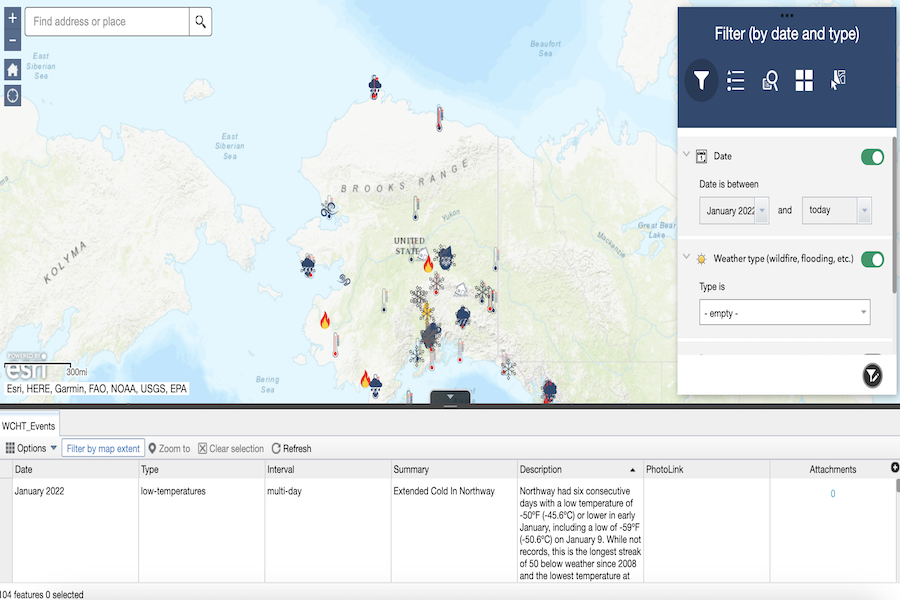Select the thermometer marker below Brooks Range label
Image resolution: width=900 pixels, height=600 pixels.
click(416, 208)
